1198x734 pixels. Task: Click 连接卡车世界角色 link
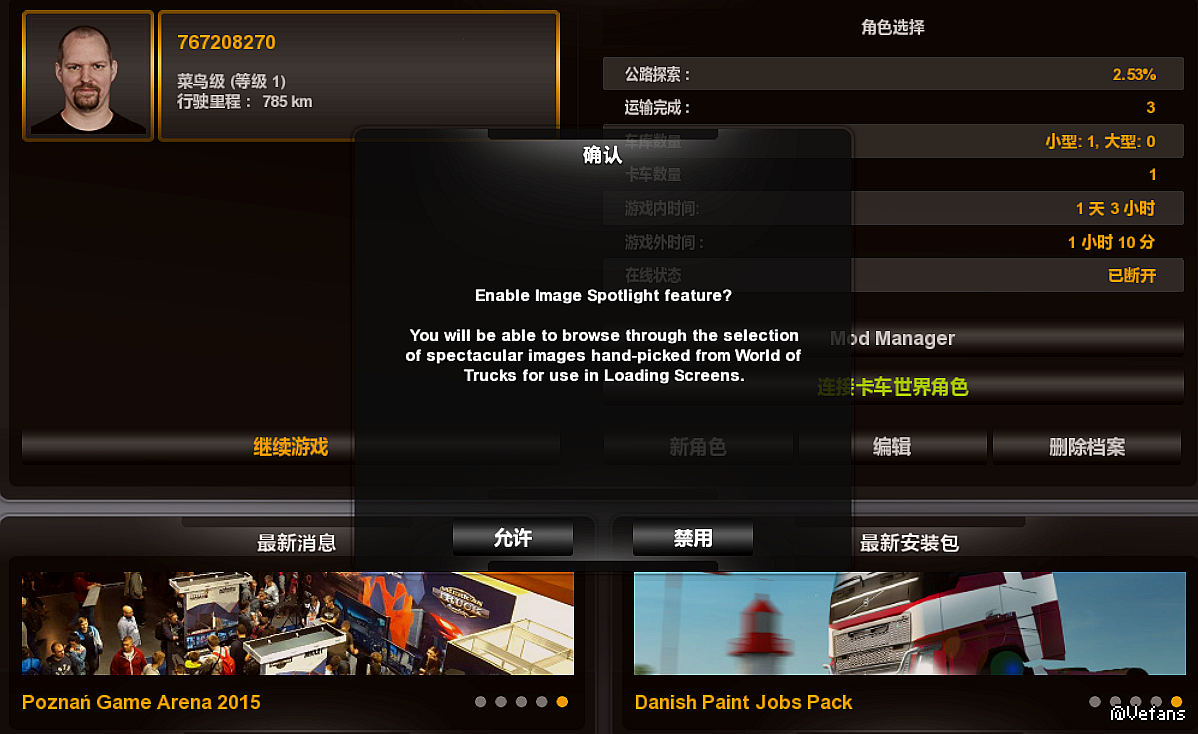[x=892, y=387]
